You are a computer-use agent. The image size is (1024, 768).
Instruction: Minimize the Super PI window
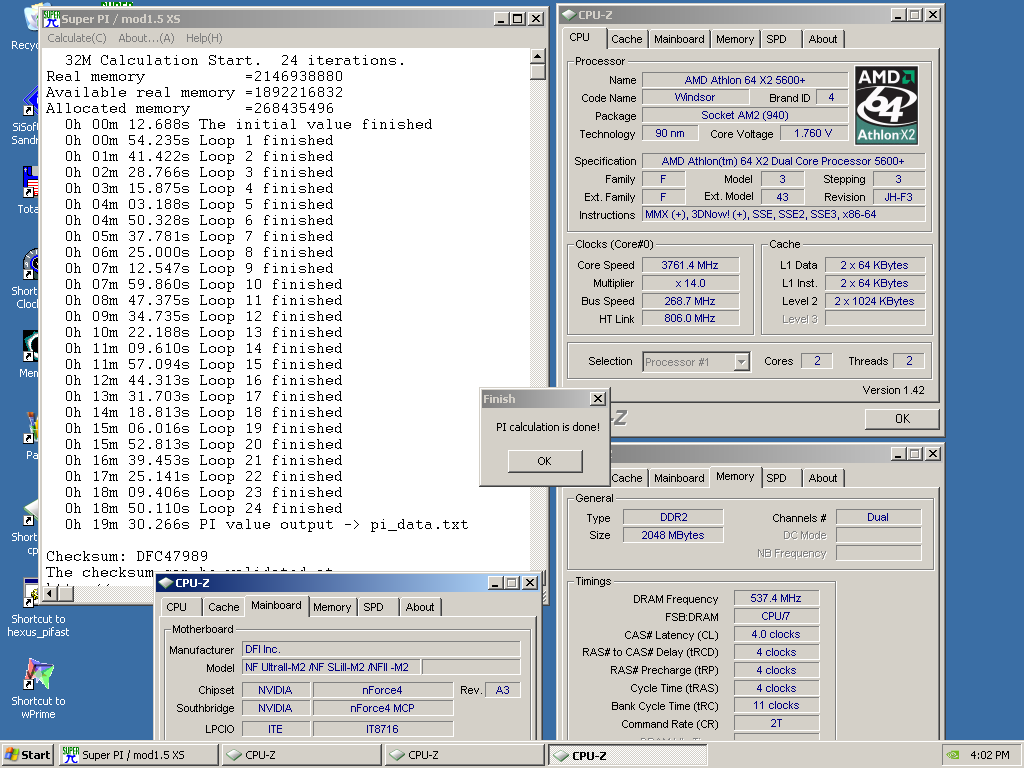coord(501,19)
